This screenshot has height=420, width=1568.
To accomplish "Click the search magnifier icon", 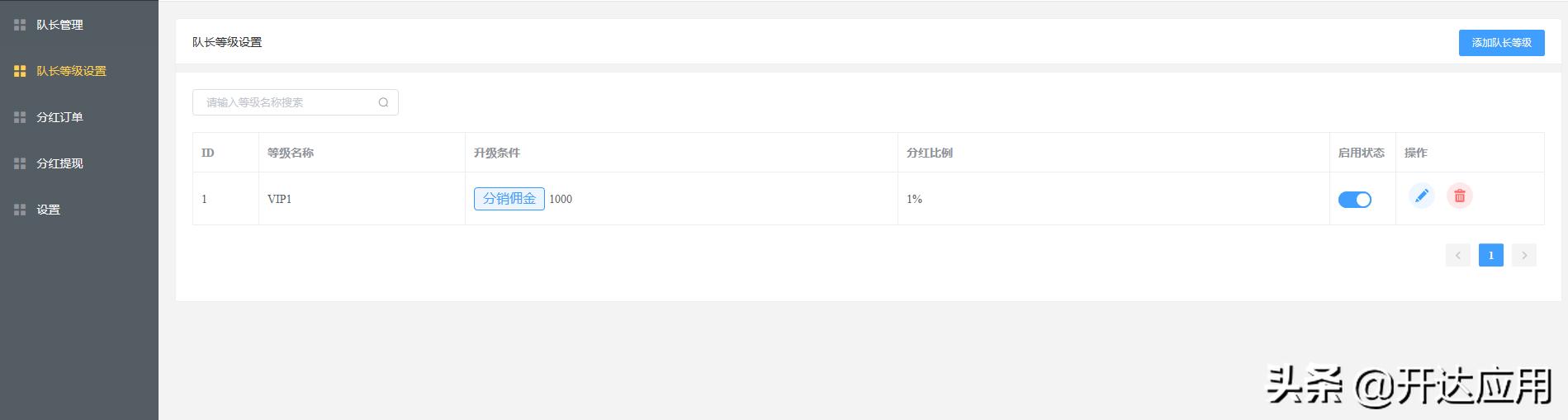I will click(383, 102).
